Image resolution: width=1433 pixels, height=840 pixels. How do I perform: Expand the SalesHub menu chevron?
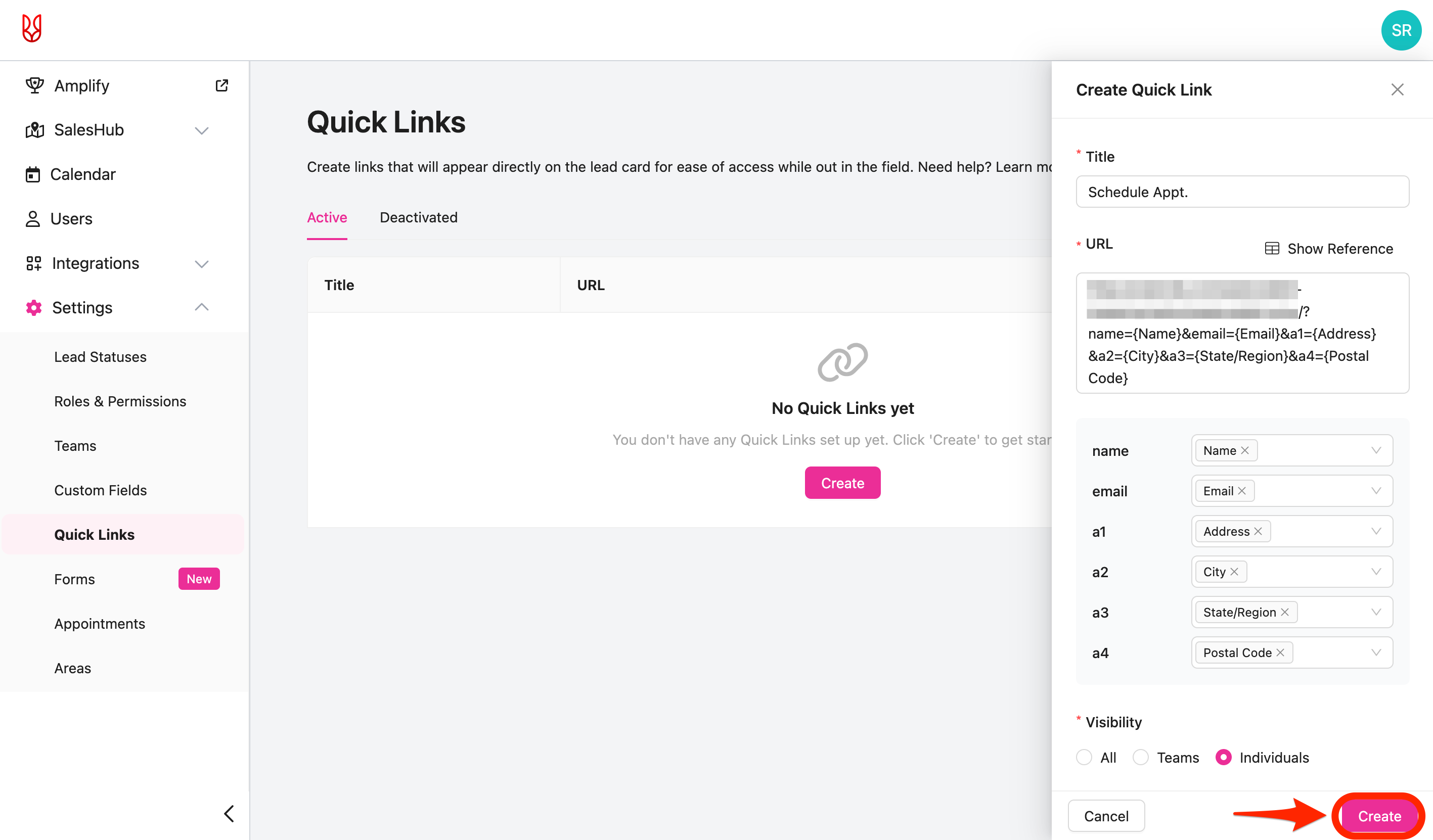[202, 131]
